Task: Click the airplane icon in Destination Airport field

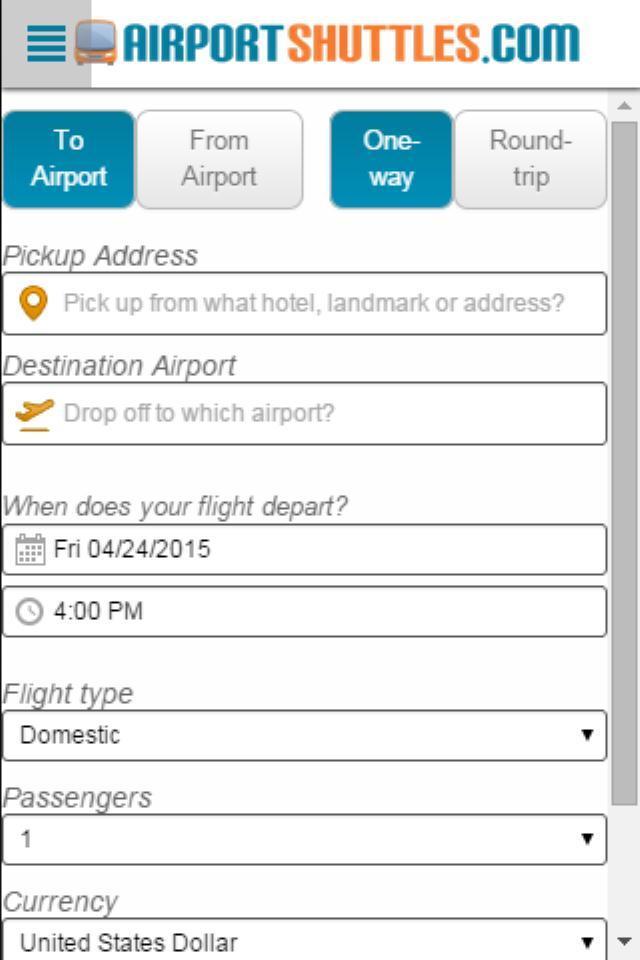Action: [36, 412]
